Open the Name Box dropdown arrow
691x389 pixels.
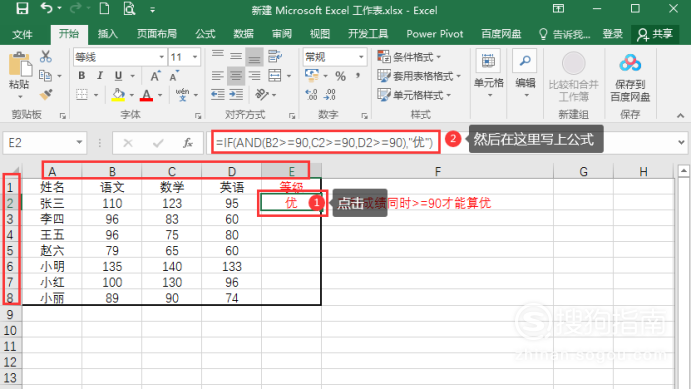[79, 142]
